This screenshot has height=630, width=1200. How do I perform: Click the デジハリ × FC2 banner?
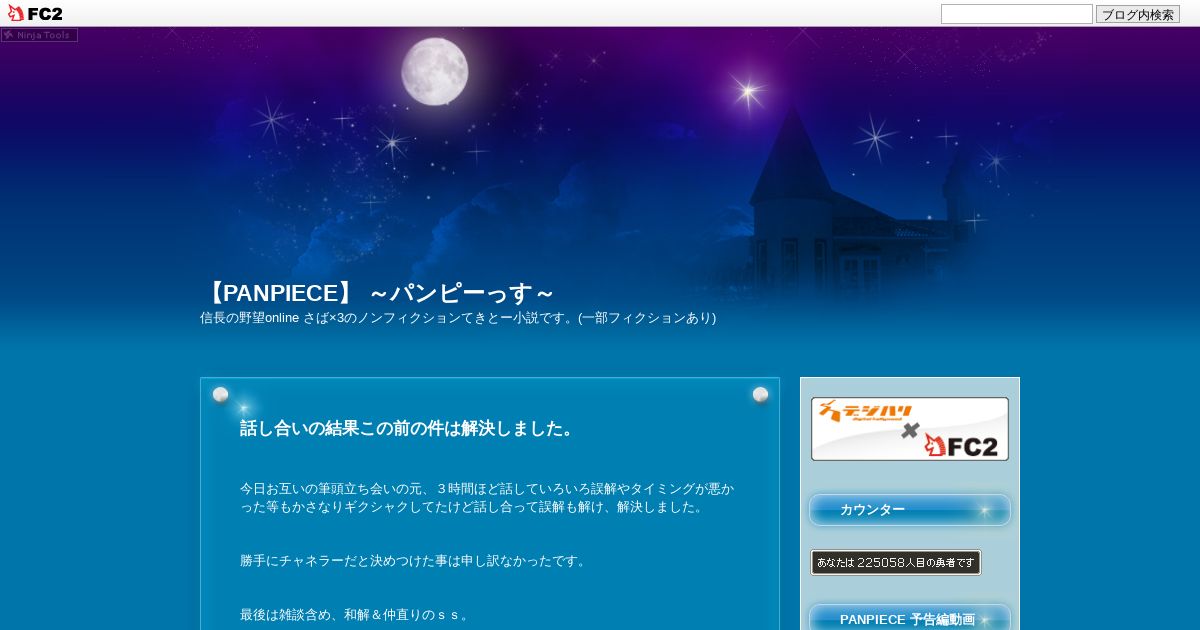(910, 429)
